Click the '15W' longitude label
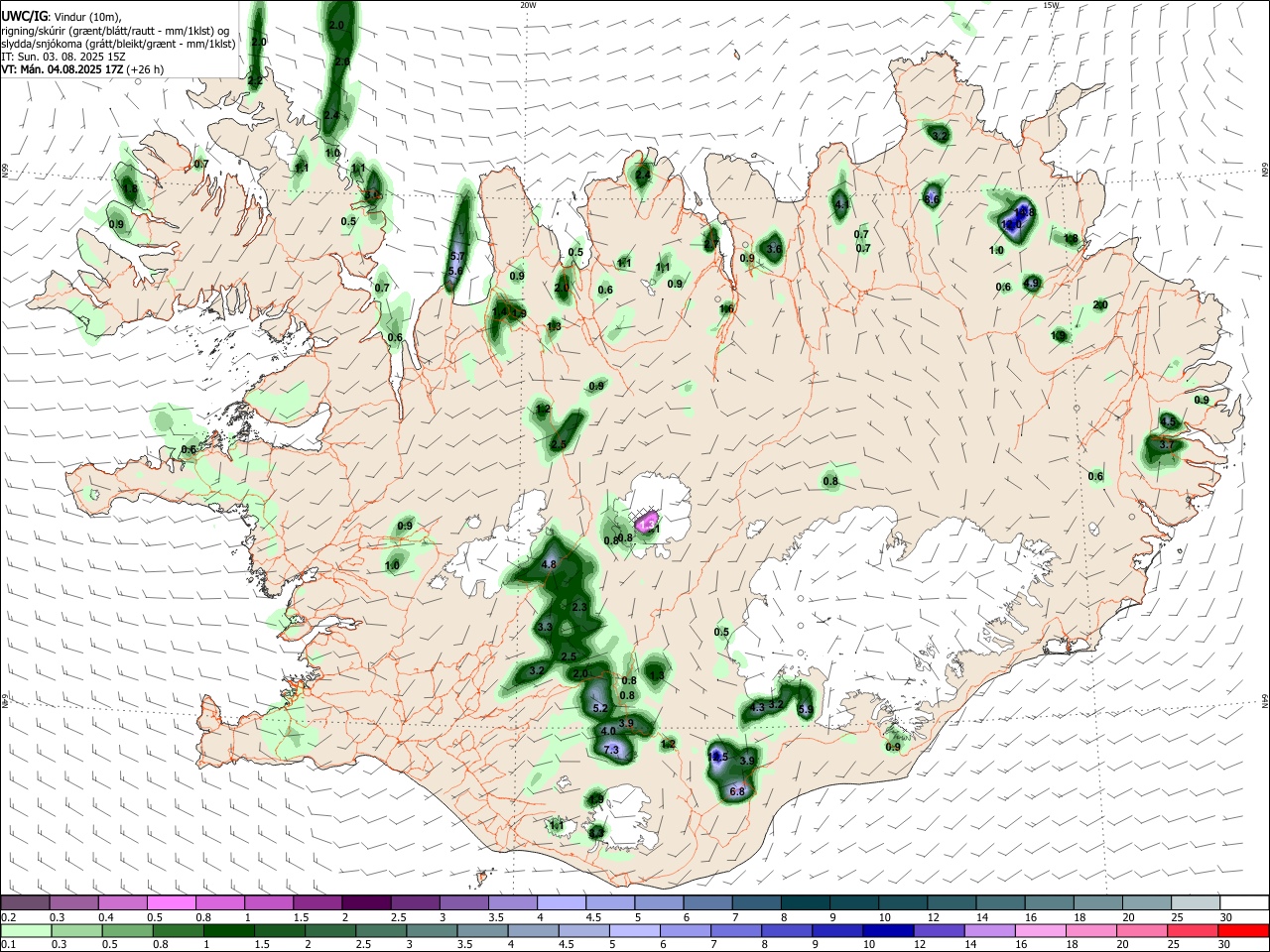1270x952 pixels. [x=1051, y=5]
